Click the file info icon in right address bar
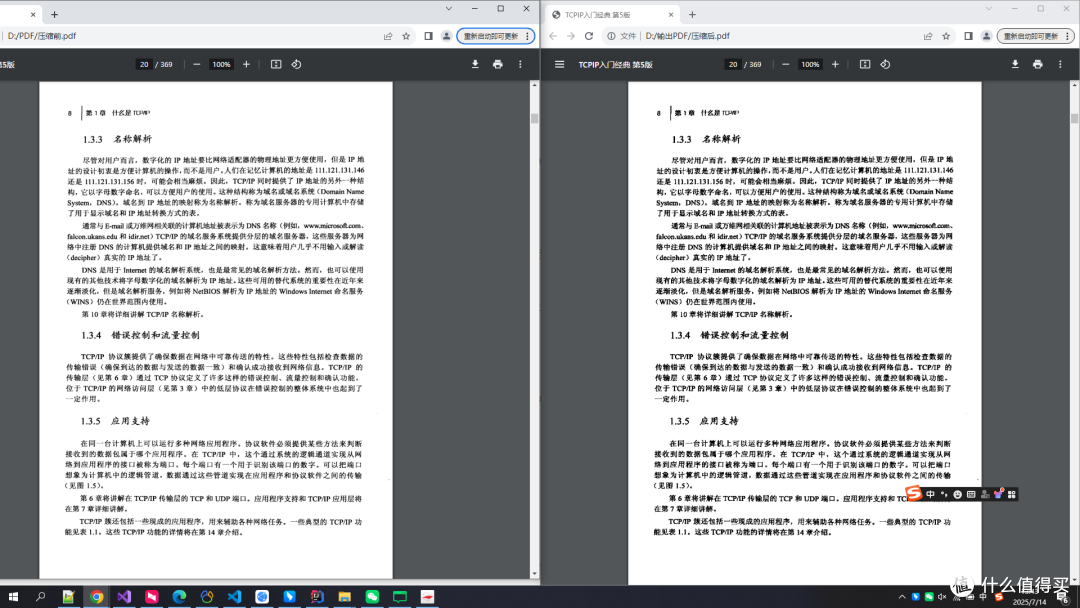 pyautogui.click(x=611, y=36)
